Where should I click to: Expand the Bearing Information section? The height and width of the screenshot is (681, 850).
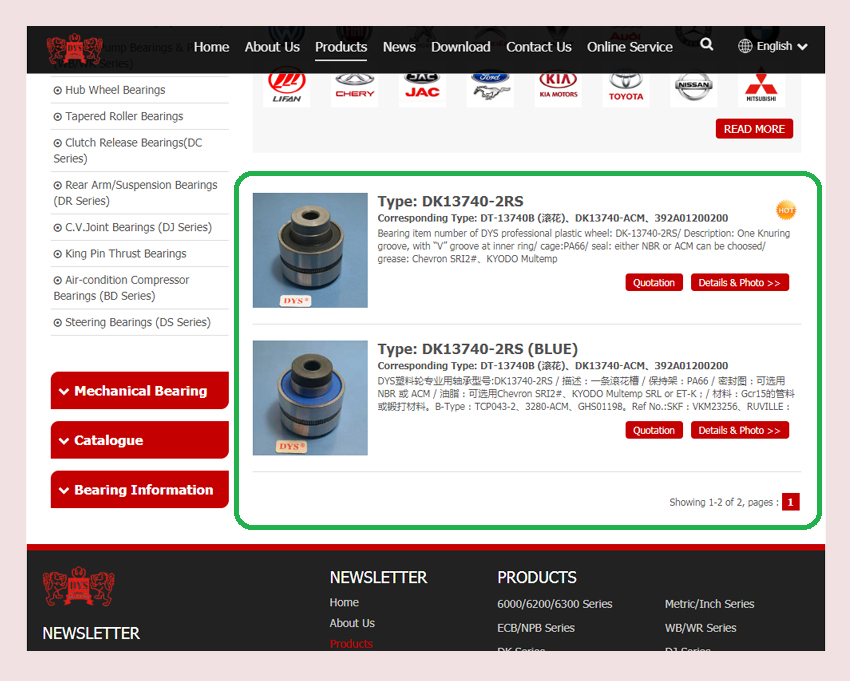140,490
